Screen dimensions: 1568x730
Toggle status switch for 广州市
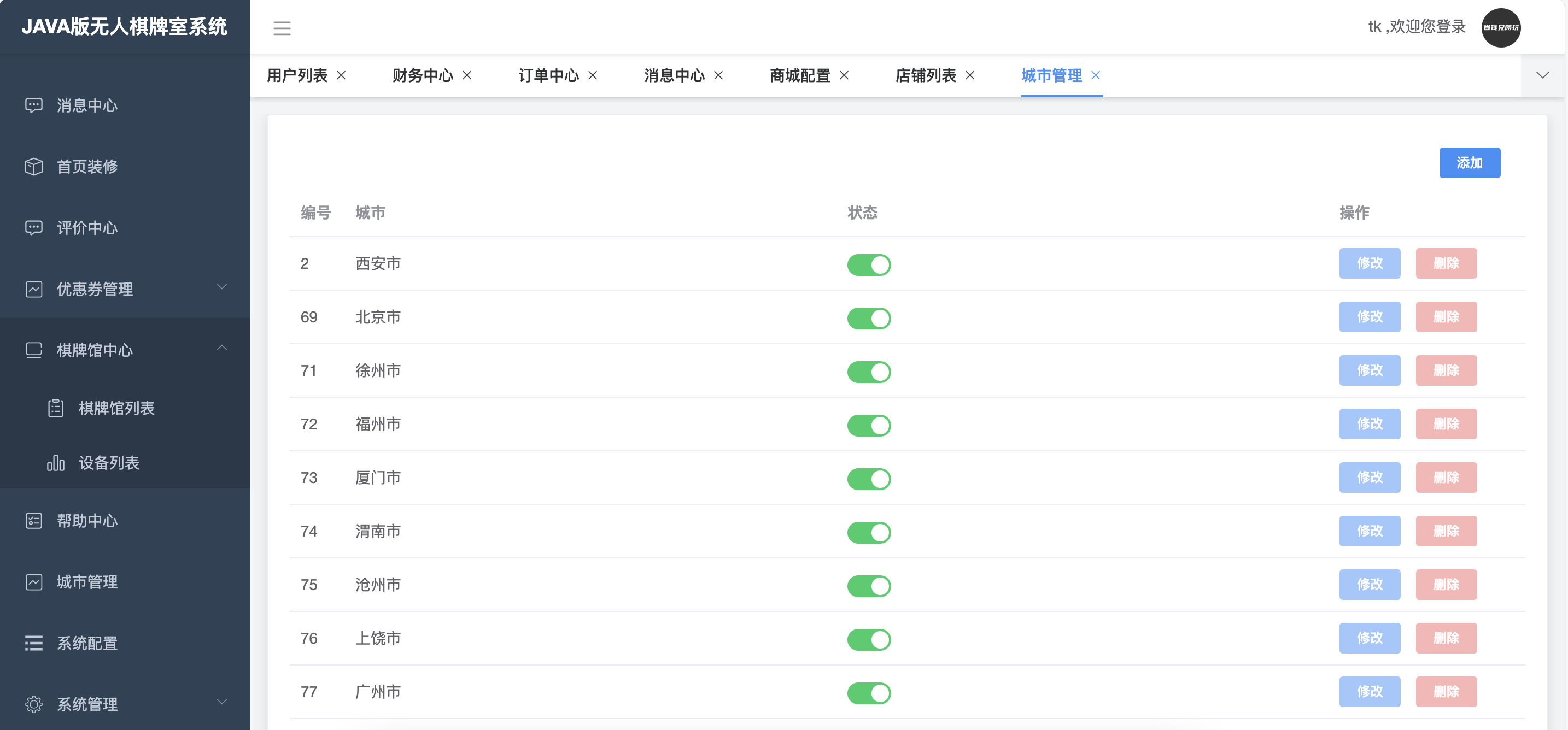(869, 693)
